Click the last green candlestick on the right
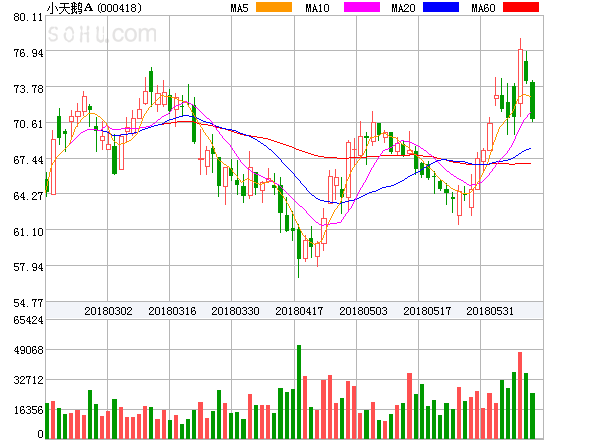Viewport: 600px width, 440px height. click(532, 100)
